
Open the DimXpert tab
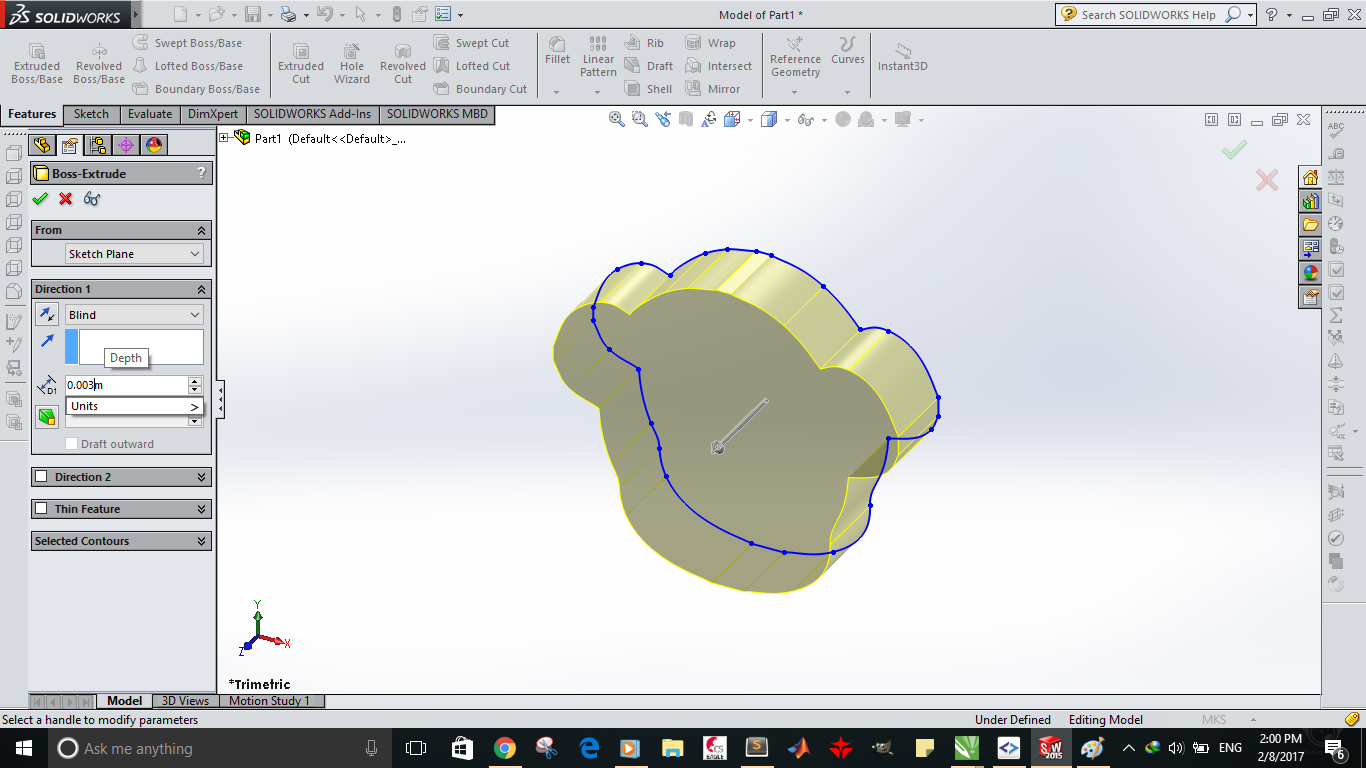(213, 114)
